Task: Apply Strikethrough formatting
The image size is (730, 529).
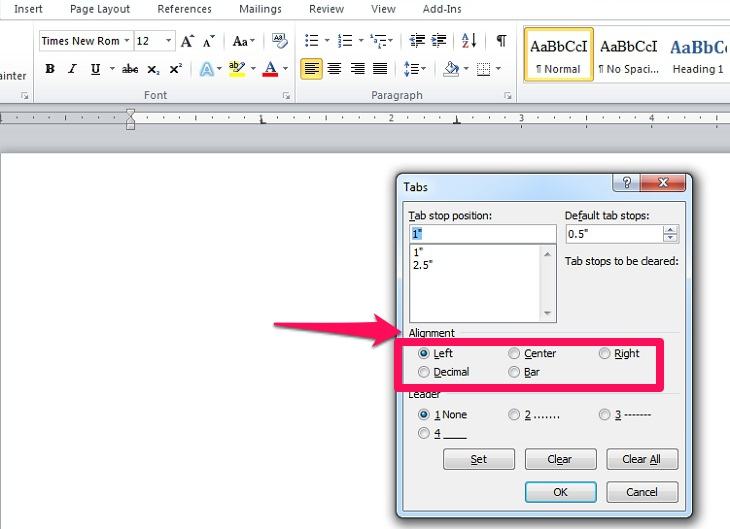Action: coord(130,69)
